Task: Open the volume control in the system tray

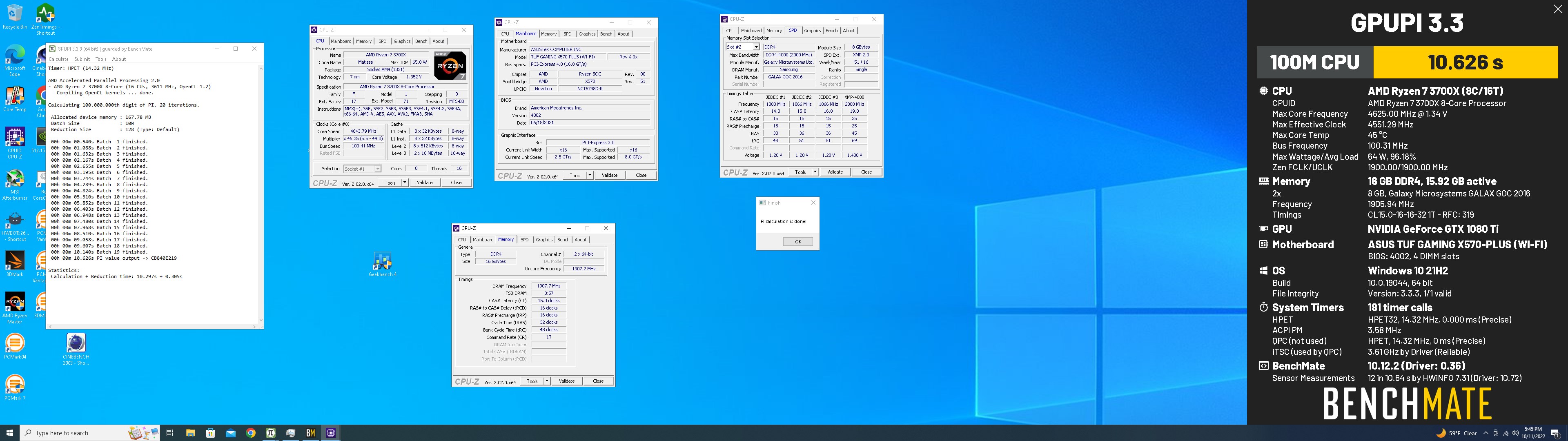Action: (1515, 433)
